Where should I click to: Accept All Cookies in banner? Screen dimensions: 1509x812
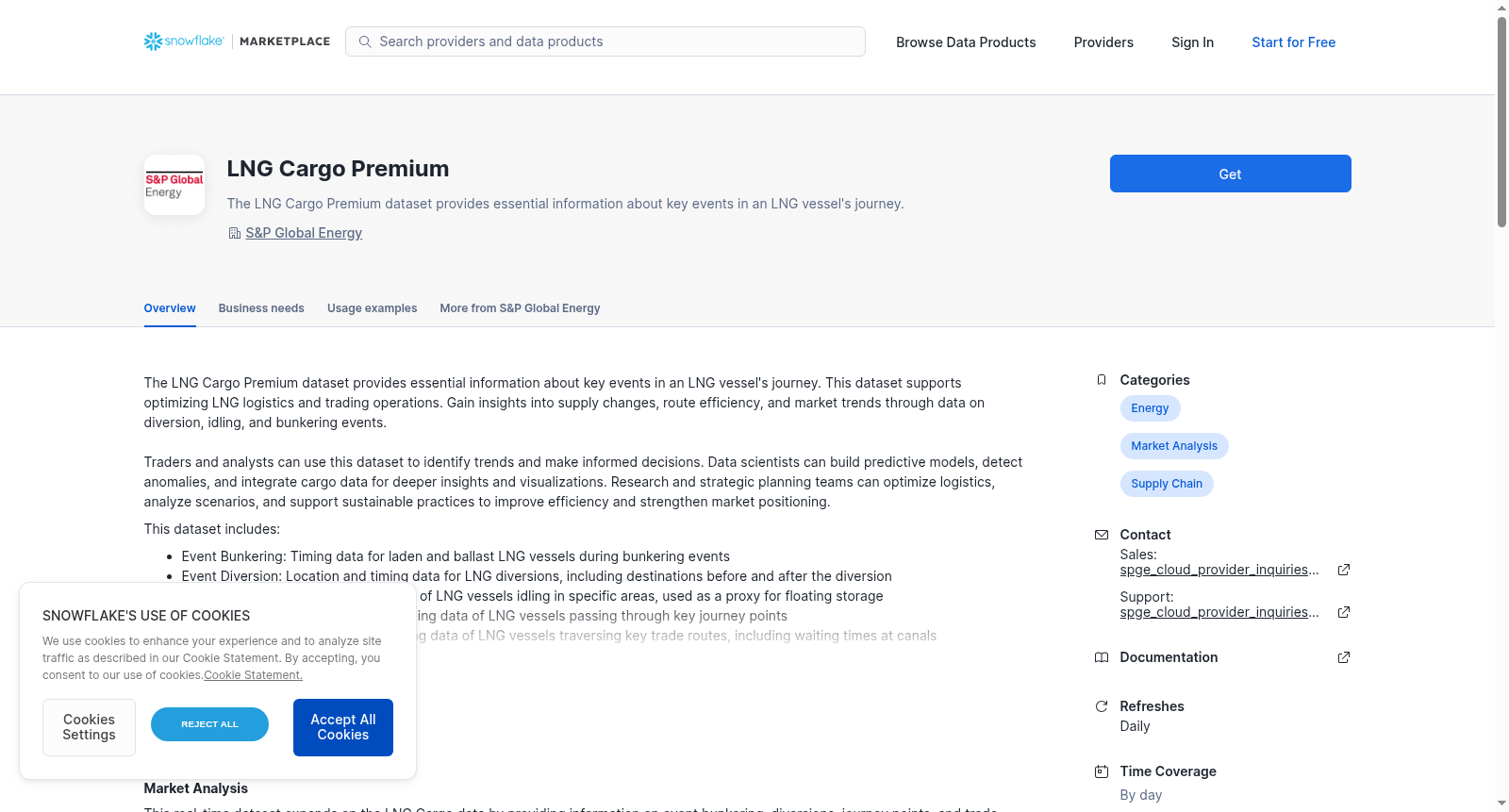343,727
